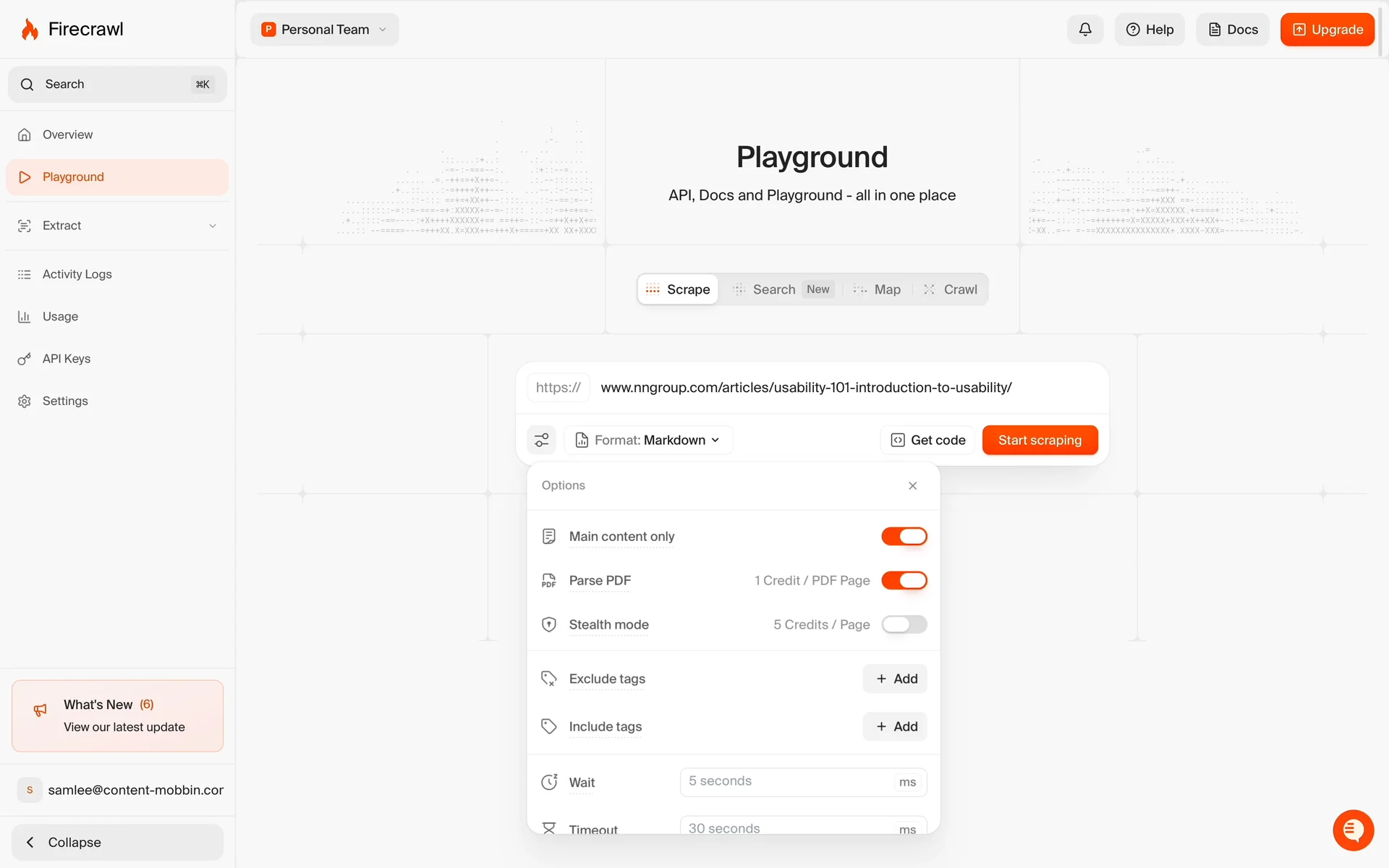This screenshot has height=868, width=1389.
Task: Click the Usage bar chart icon
Action: [25, 317]
